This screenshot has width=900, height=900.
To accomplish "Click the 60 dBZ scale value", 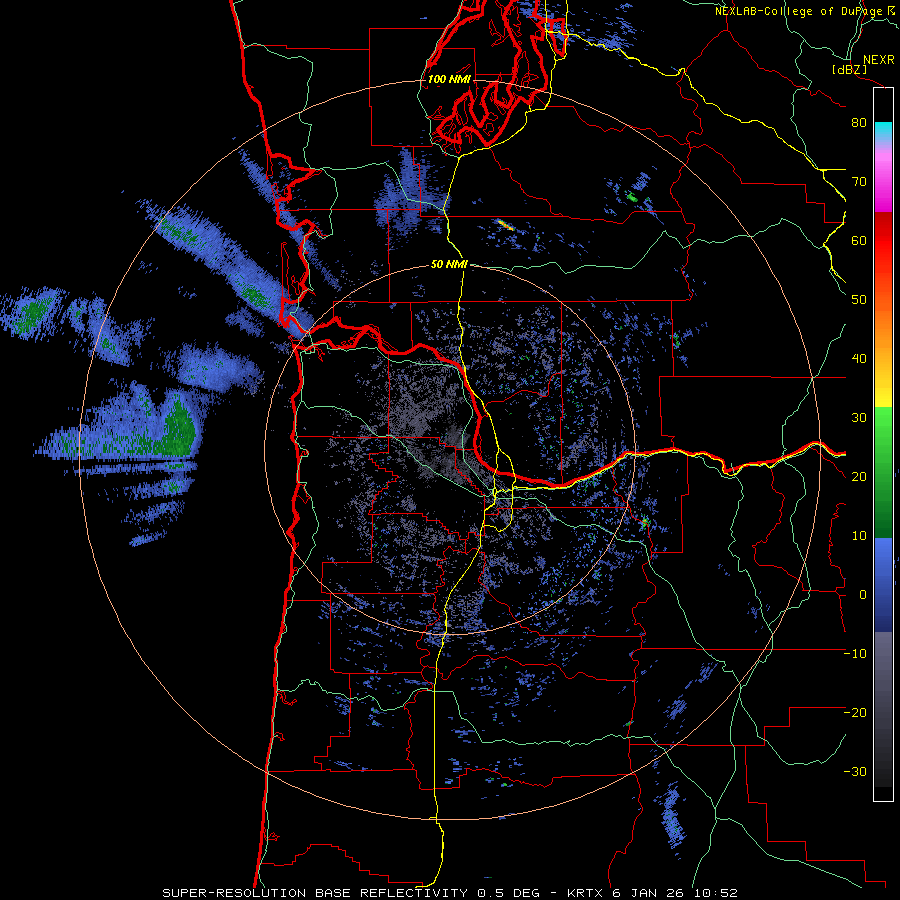I will pos(859,240).
